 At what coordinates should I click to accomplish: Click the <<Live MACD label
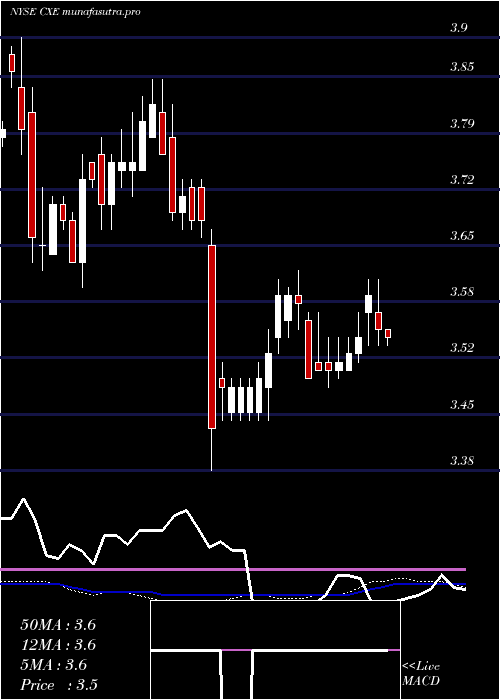[x=421, y=674]
